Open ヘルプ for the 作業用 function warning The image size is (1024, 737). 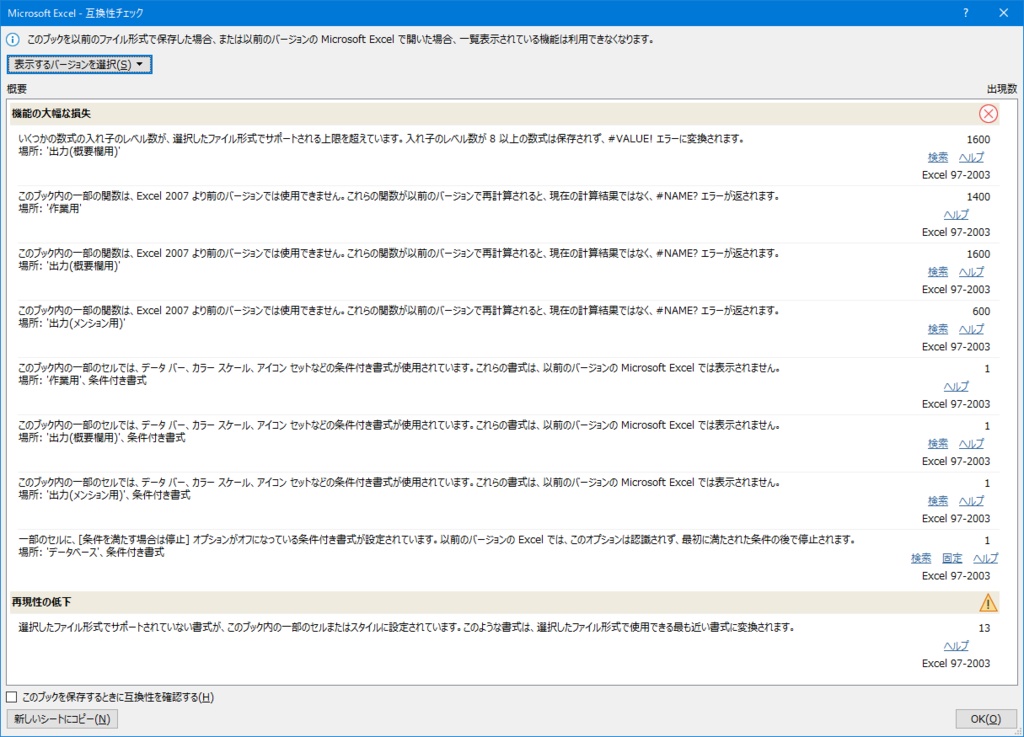point(957,214)
